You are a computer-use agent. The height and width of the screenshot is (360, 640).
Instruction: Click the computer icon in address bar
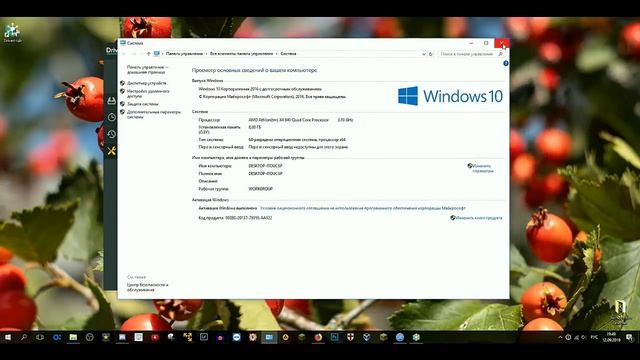(x=157, y=53)
